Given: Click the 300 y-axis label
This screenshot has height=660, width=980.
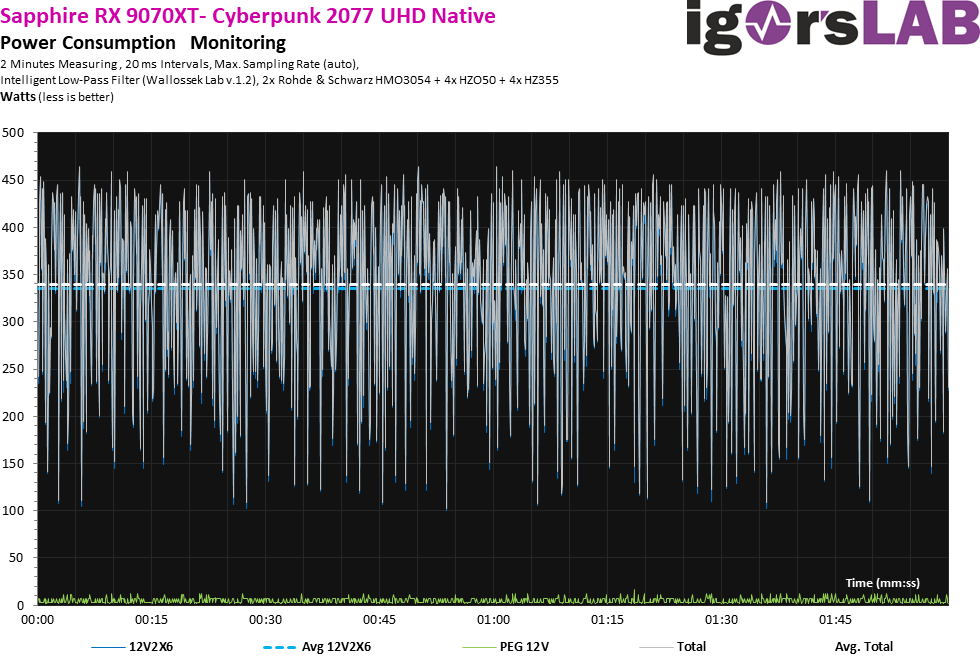Looking at the screenshot, I should 13,322.
